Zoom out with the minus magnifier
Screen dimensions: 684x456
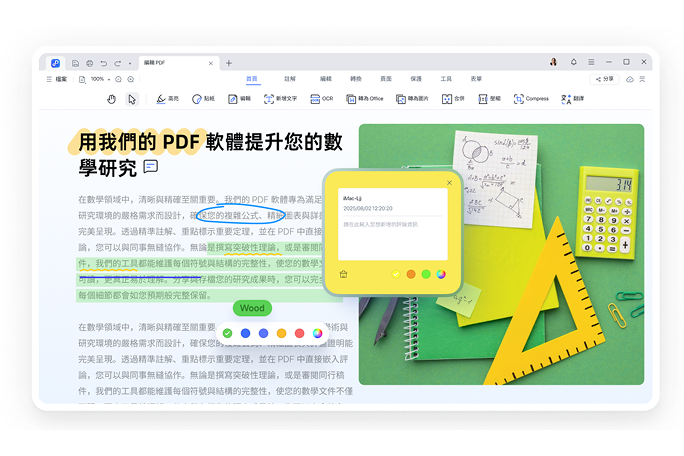(x=118, y=79)
